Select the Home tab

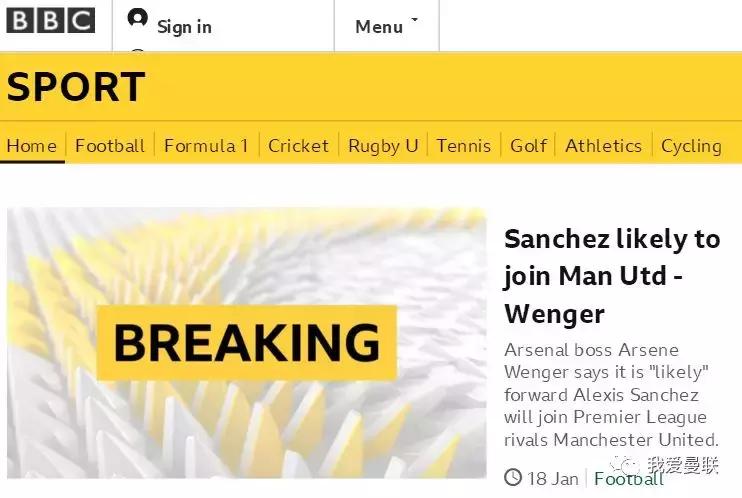tap(32, 146)
